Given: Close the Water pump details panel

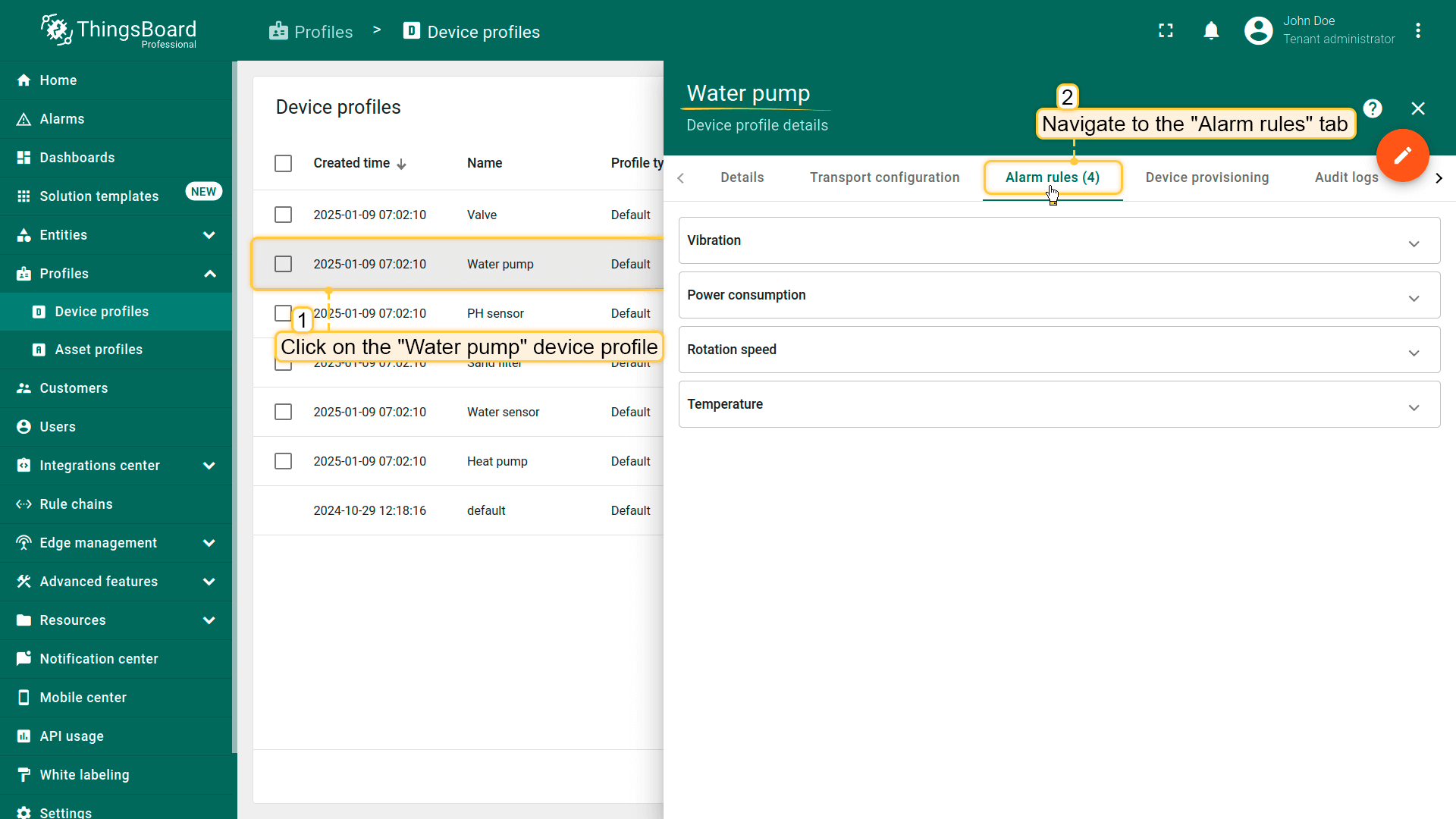Looking at the screenshot, I should [1417, 108].
